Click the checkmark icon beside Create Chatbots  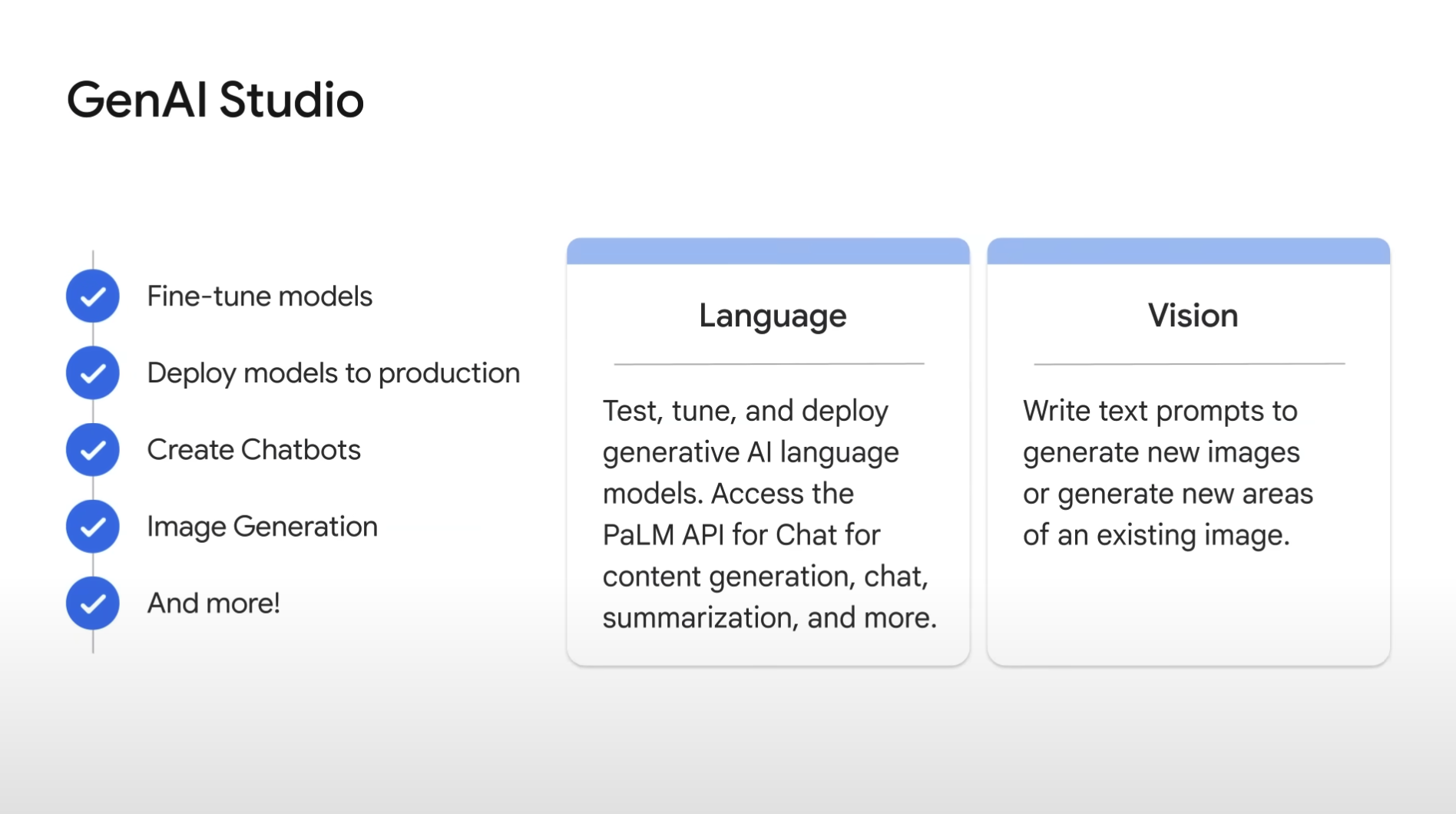point(93,450)
